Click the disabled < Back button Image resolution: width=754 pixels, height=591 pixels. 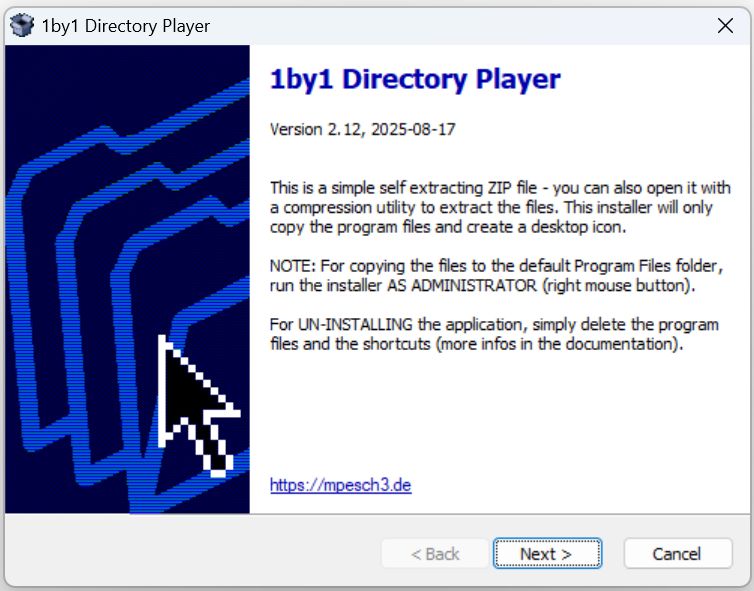coord(435,553)
